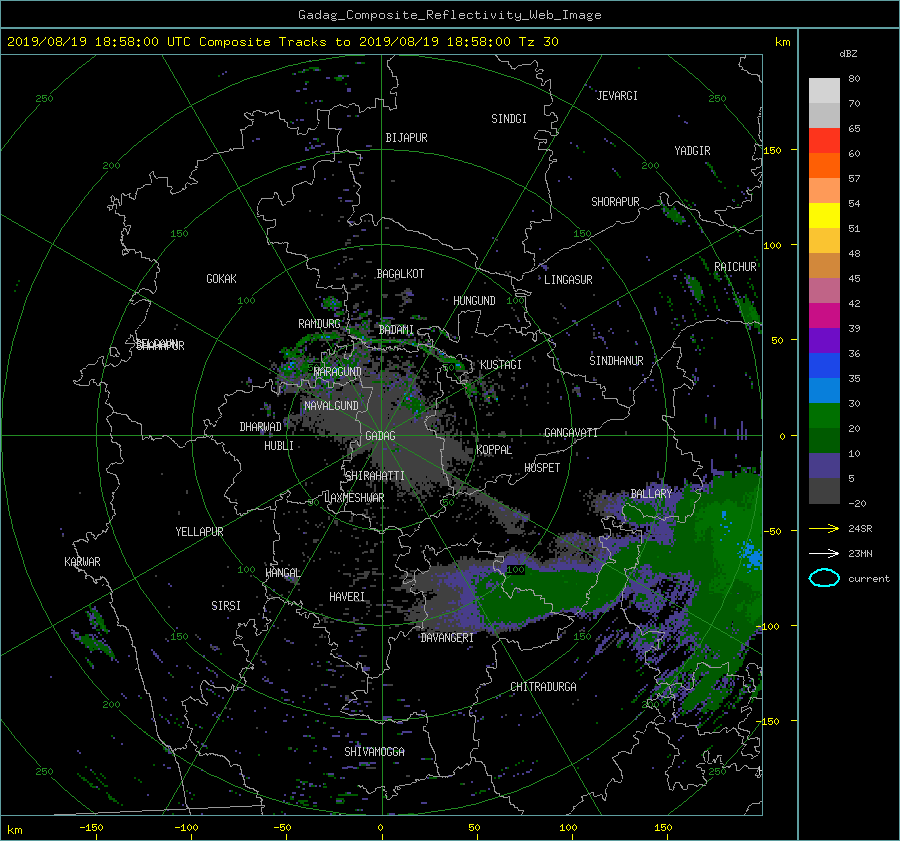
Task: Click the Gadag_Composite_Reflectivity_Web_Image title
Action: click(x=449, y=15)
